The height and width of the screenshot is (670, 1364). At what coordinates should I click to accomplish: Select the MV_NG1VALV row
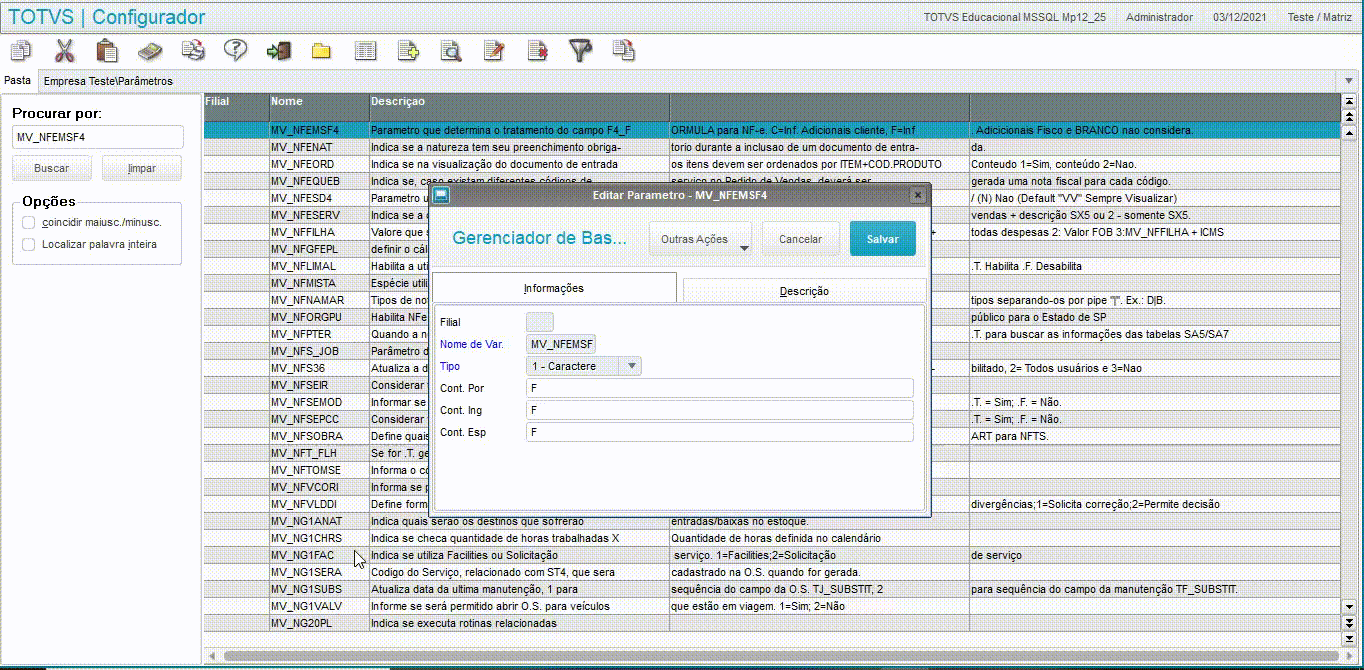click(771, 606)
